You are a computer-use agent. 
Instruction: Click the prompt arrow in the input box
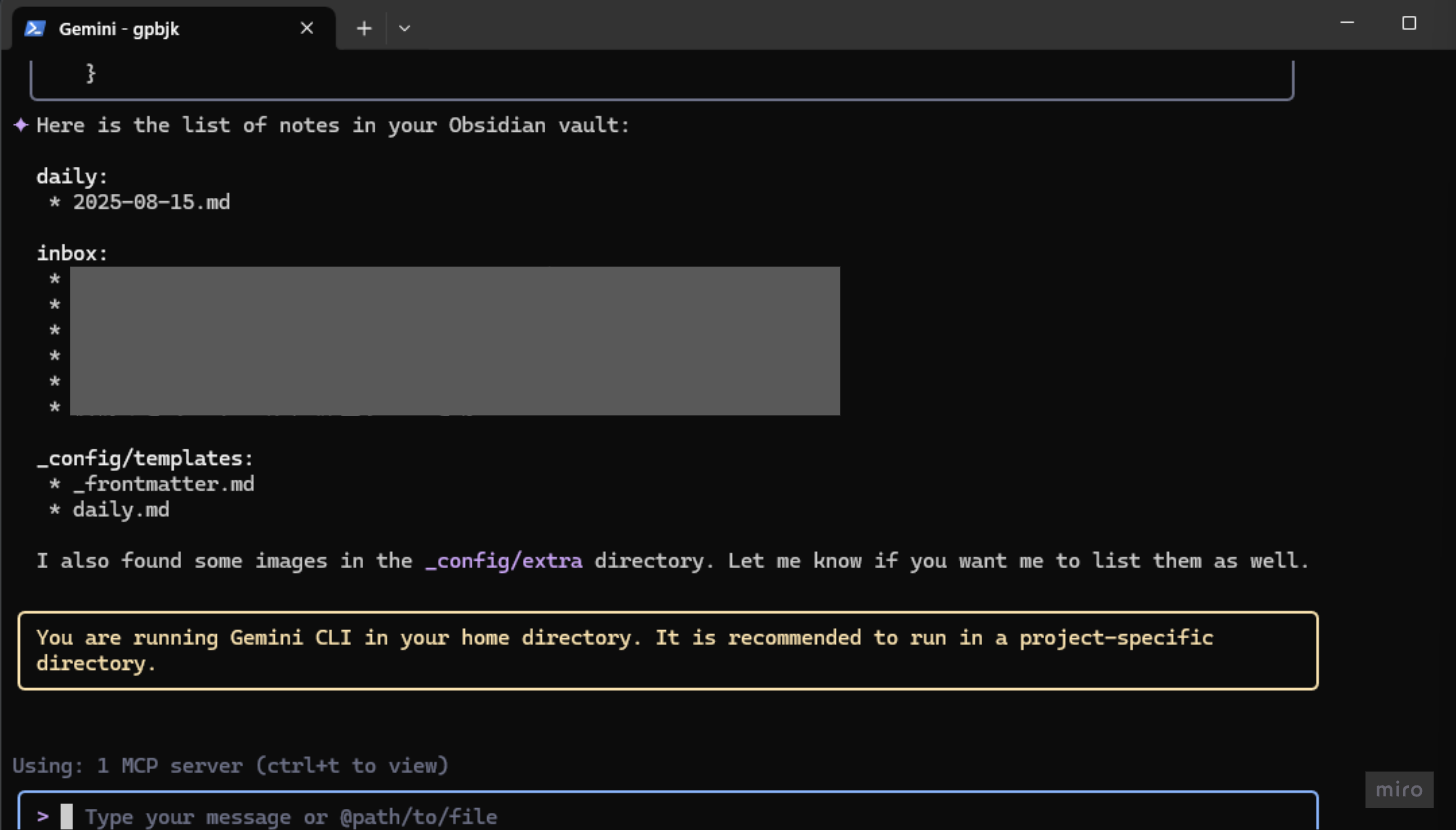pos(44,816)
